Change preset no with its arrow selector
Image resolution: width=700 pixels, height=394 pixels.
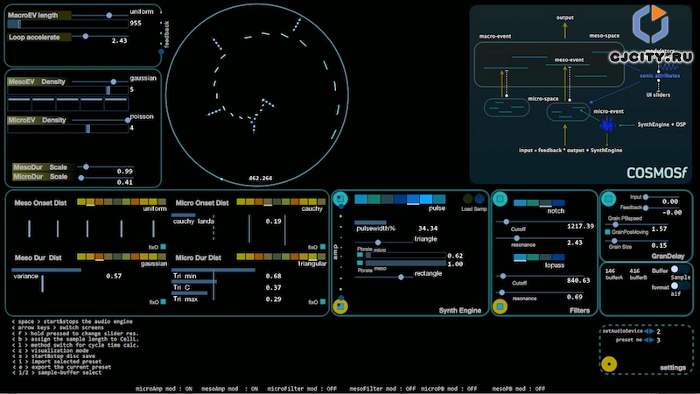649,340
